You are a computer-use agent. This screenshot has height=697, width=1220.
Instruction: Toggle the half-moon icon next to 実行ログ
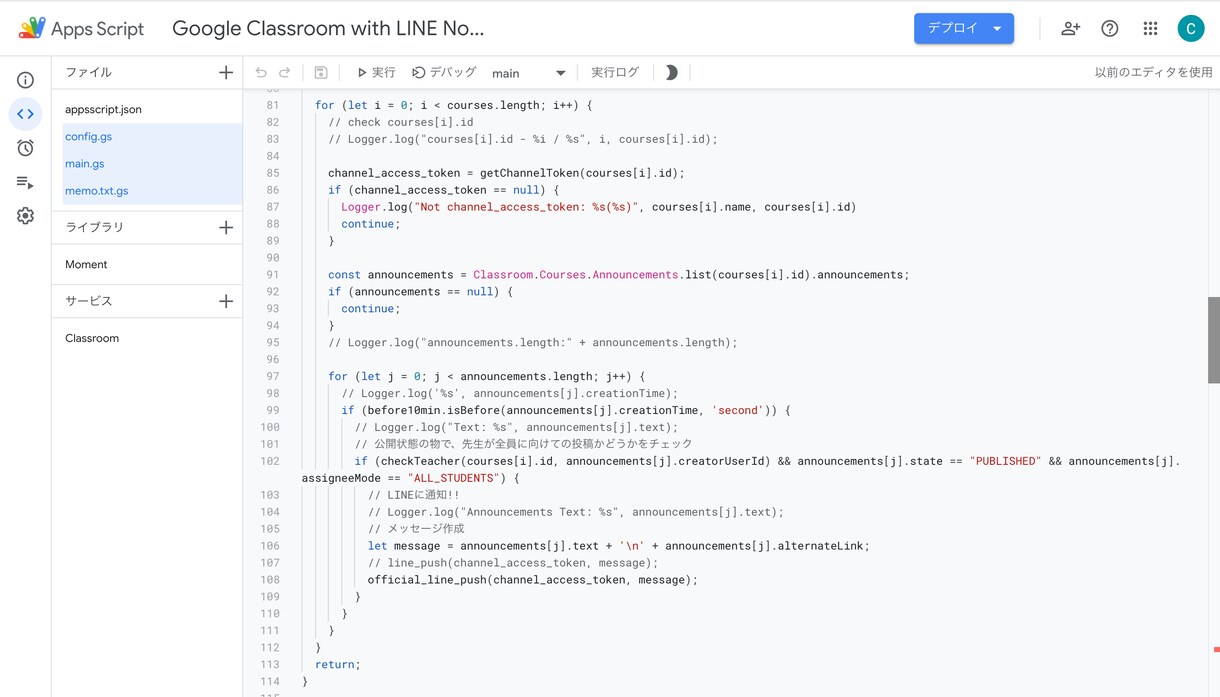tap(671, 72)
